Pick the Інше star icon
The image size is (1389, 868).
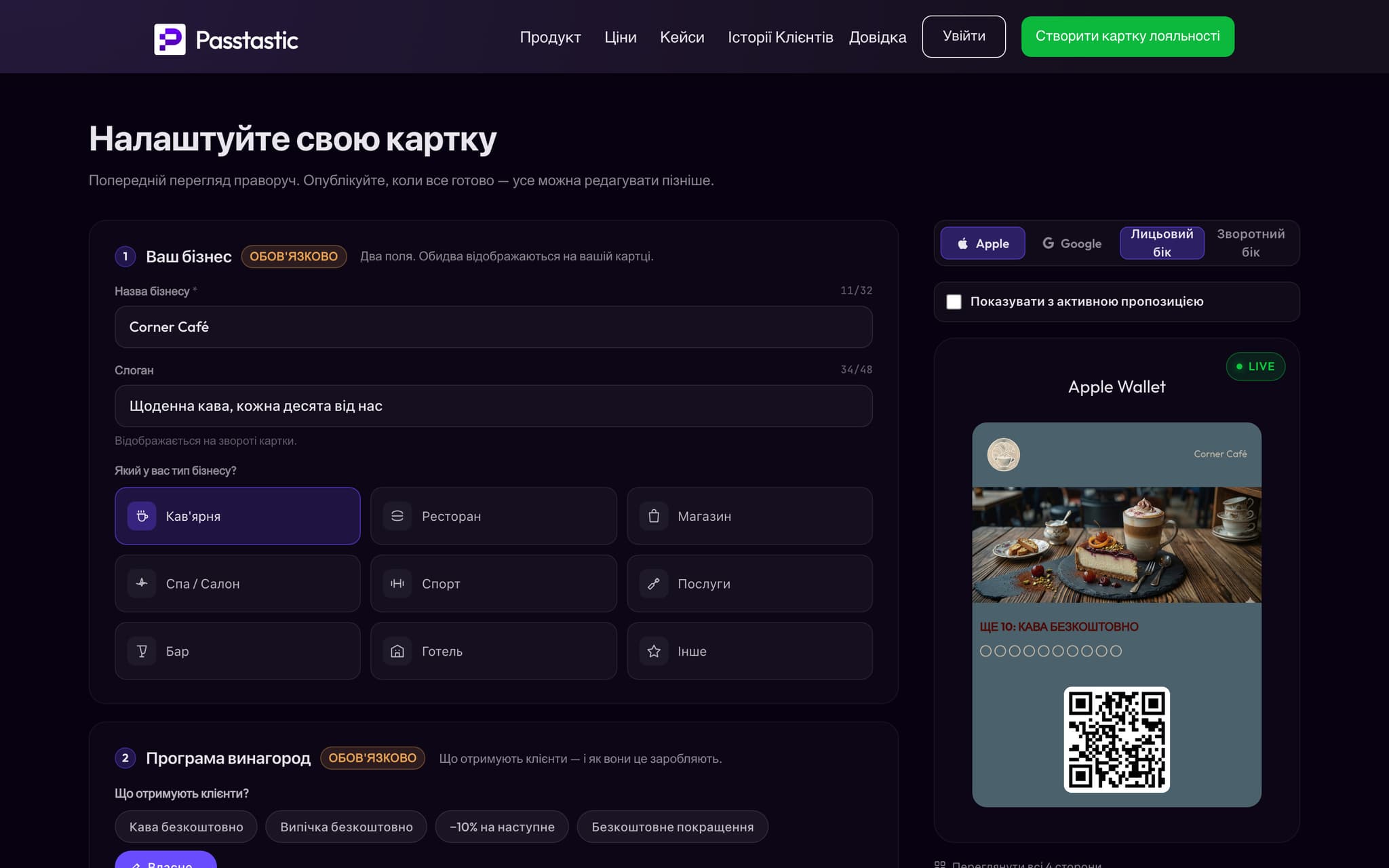[x=654, y=651]
